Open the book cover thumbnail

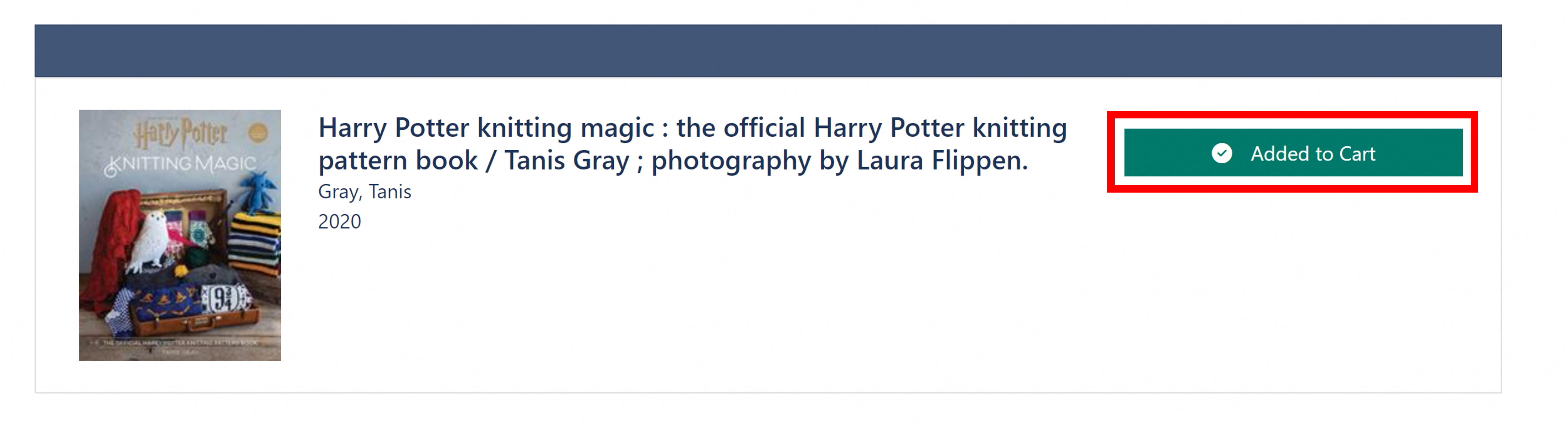pyautogui.click(x=180, y=235)
